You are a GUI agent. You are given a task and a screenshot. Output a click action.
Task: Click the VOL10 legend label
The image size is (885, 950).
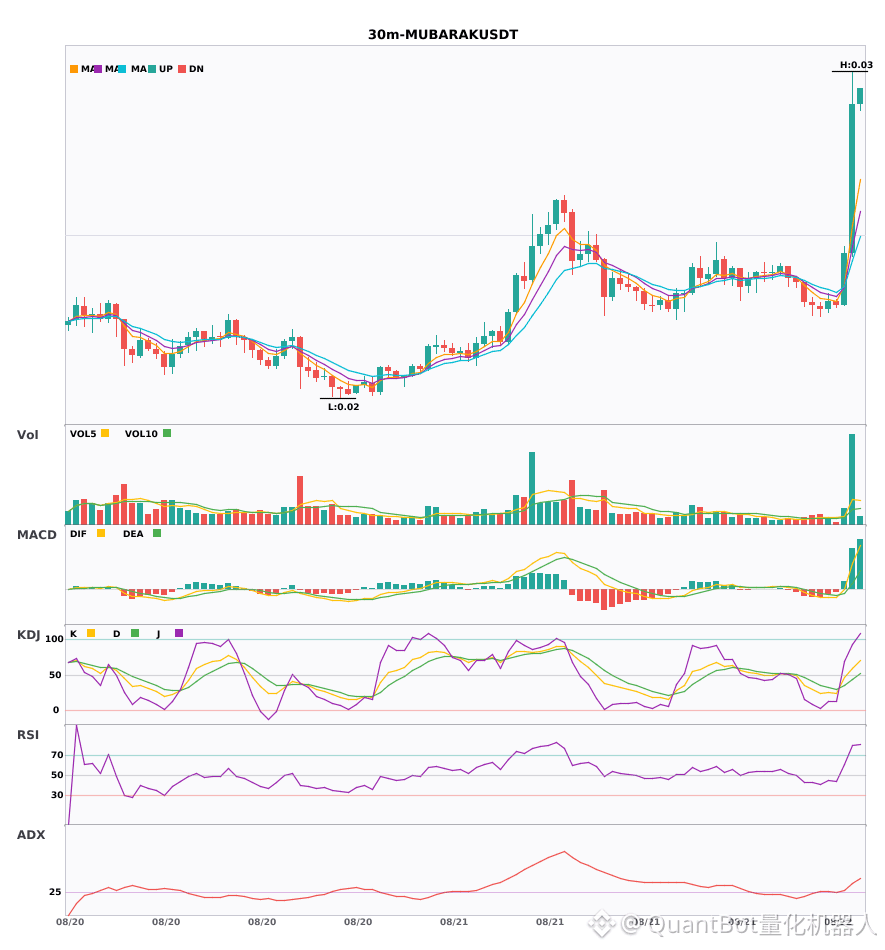tap(141, 434)
